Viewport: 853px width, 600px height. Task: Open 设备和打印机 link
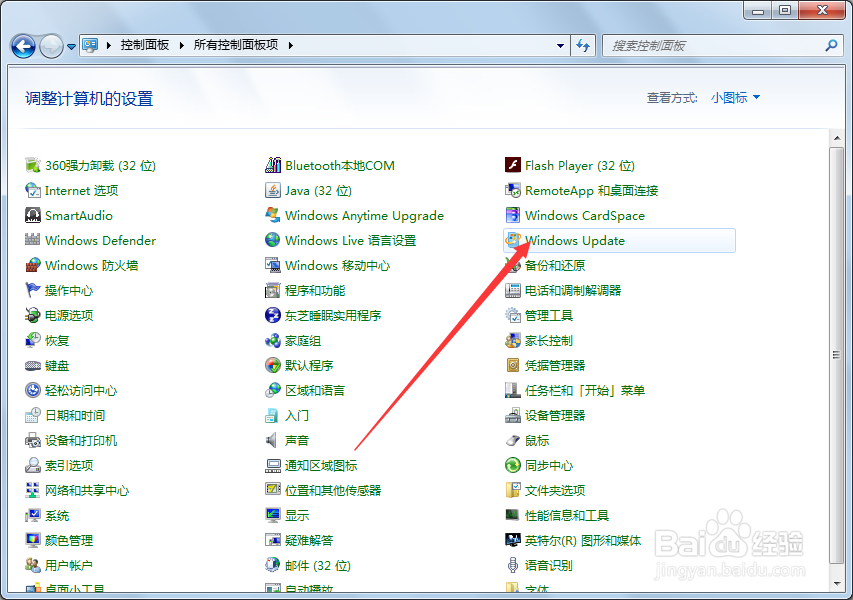coord(81,441)
